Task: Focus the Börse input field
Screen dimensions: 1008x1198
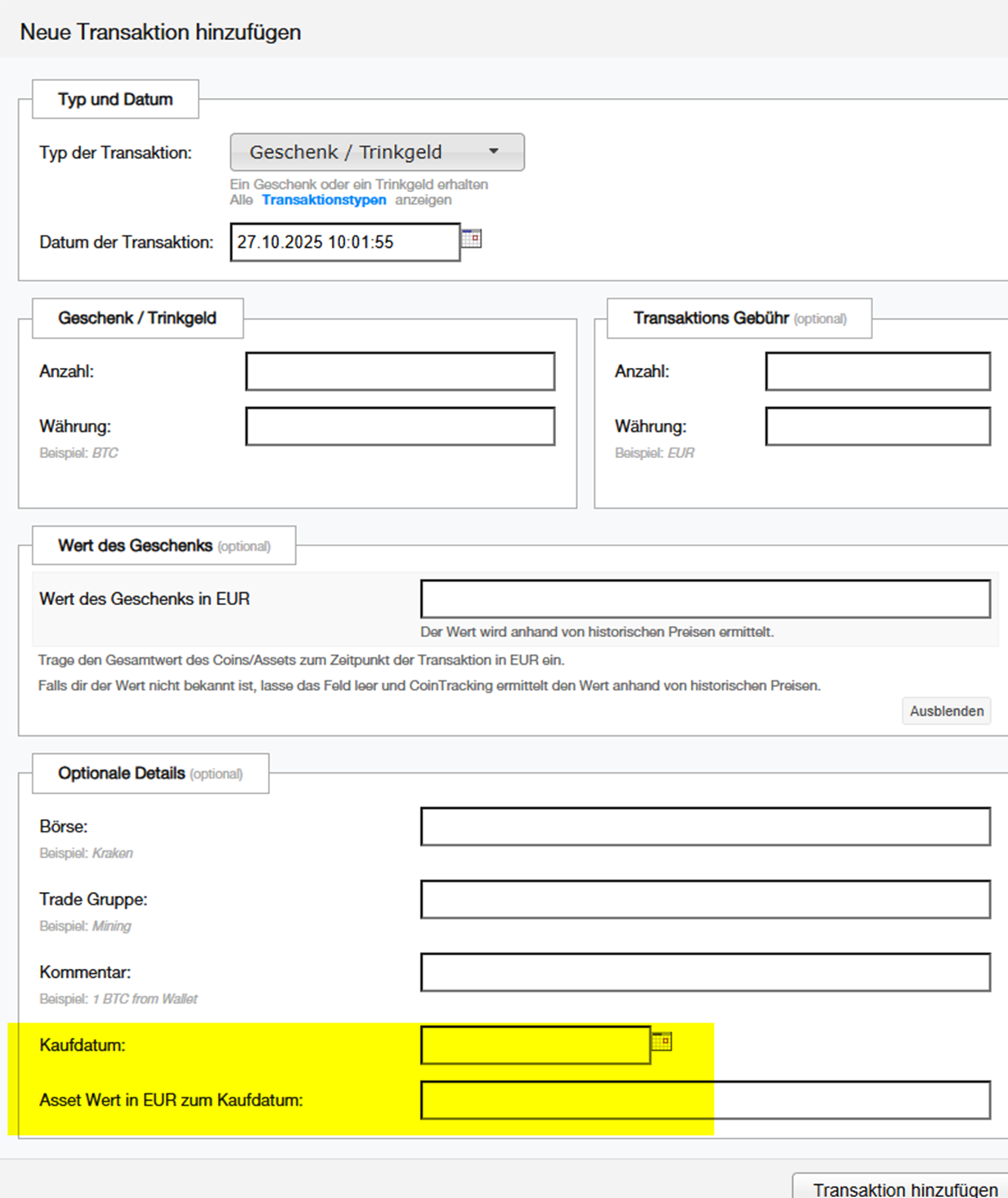Action: coord(706,827)
